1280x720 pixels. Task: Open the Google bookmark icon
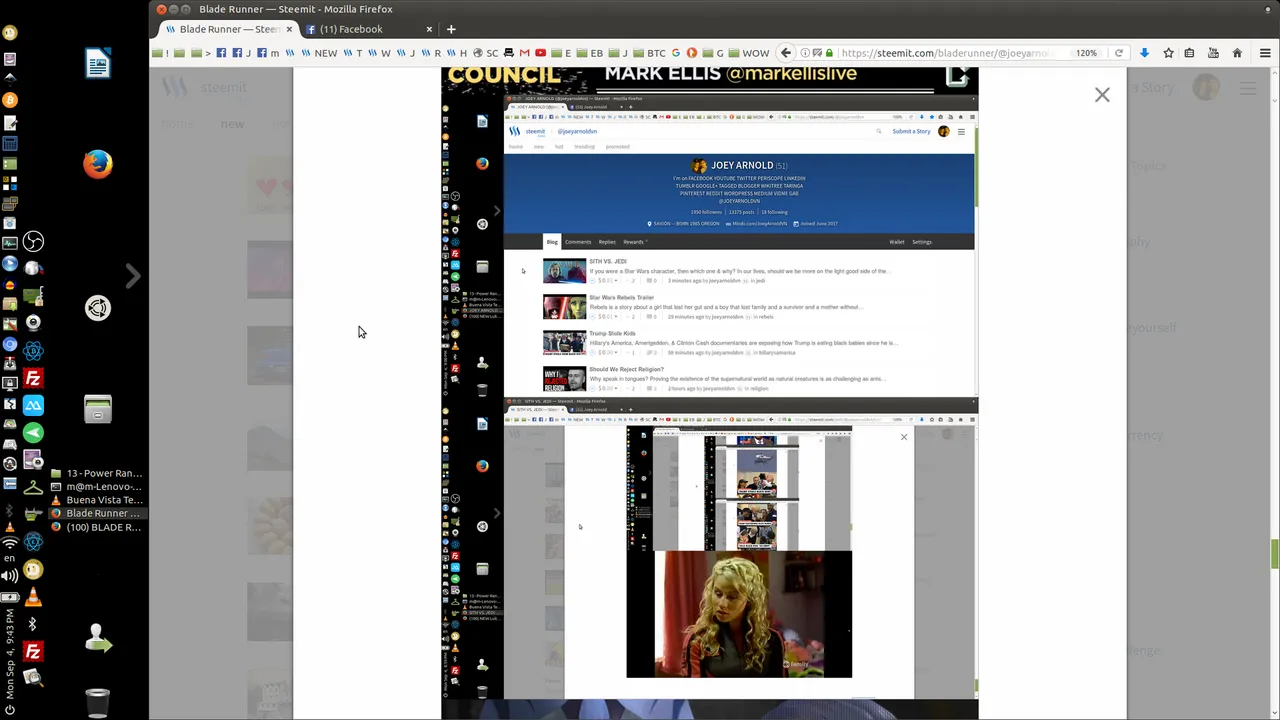676,53
